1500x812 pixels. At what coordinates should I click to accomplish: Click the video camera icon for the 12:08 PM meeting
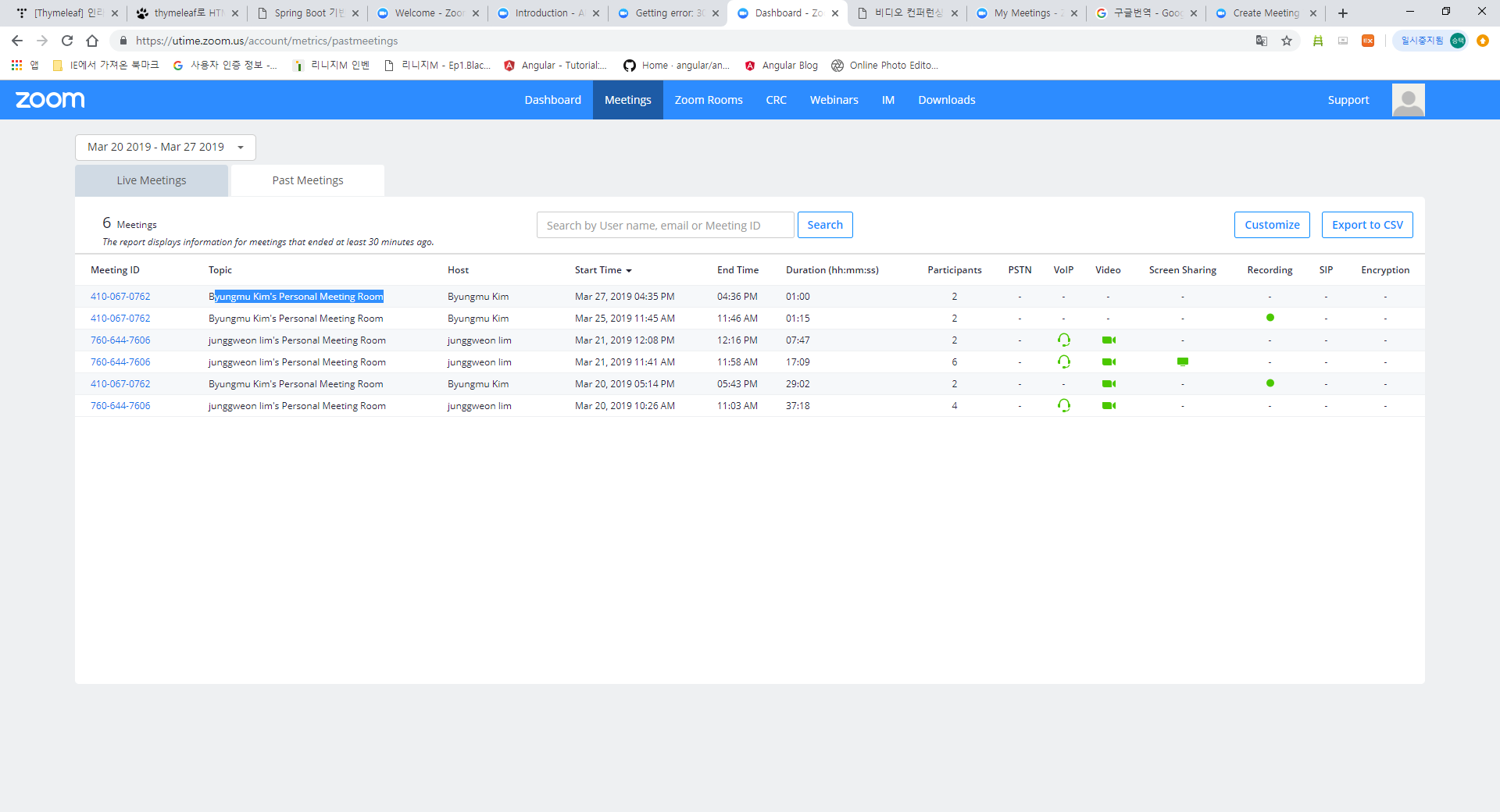(1109, 340)
